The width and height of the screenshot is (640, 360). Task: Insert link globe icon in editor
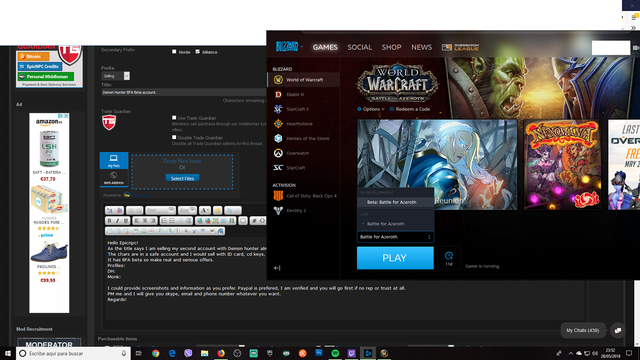coord(199,221)
